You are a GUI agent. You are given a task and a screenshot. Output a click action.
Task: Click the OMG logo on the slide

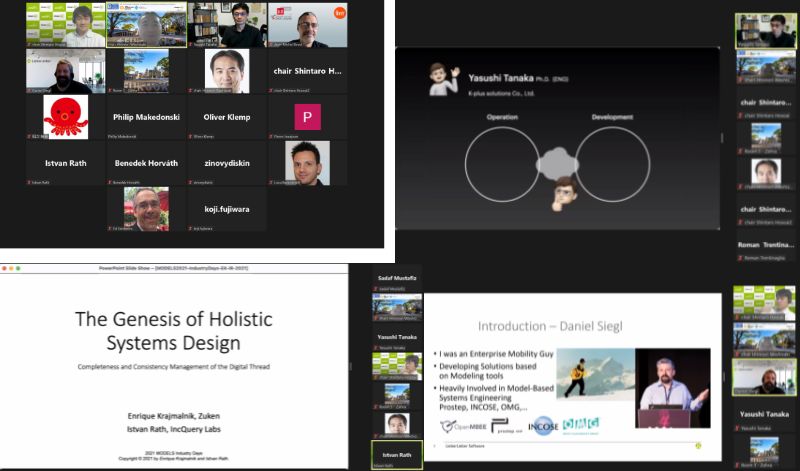coord(581,426)
